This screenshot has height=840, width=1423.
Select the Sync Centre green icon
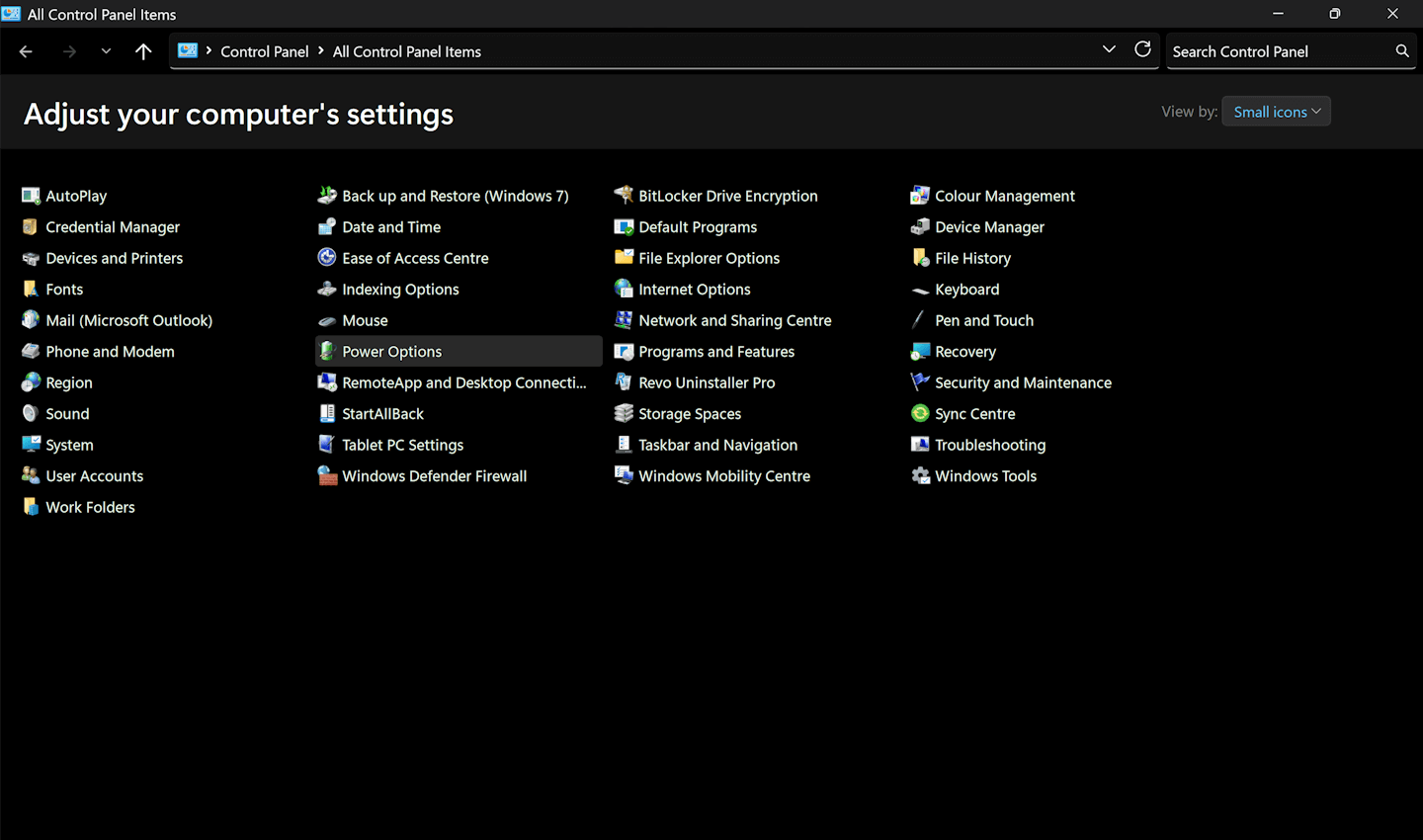click(x=920, y=414)
